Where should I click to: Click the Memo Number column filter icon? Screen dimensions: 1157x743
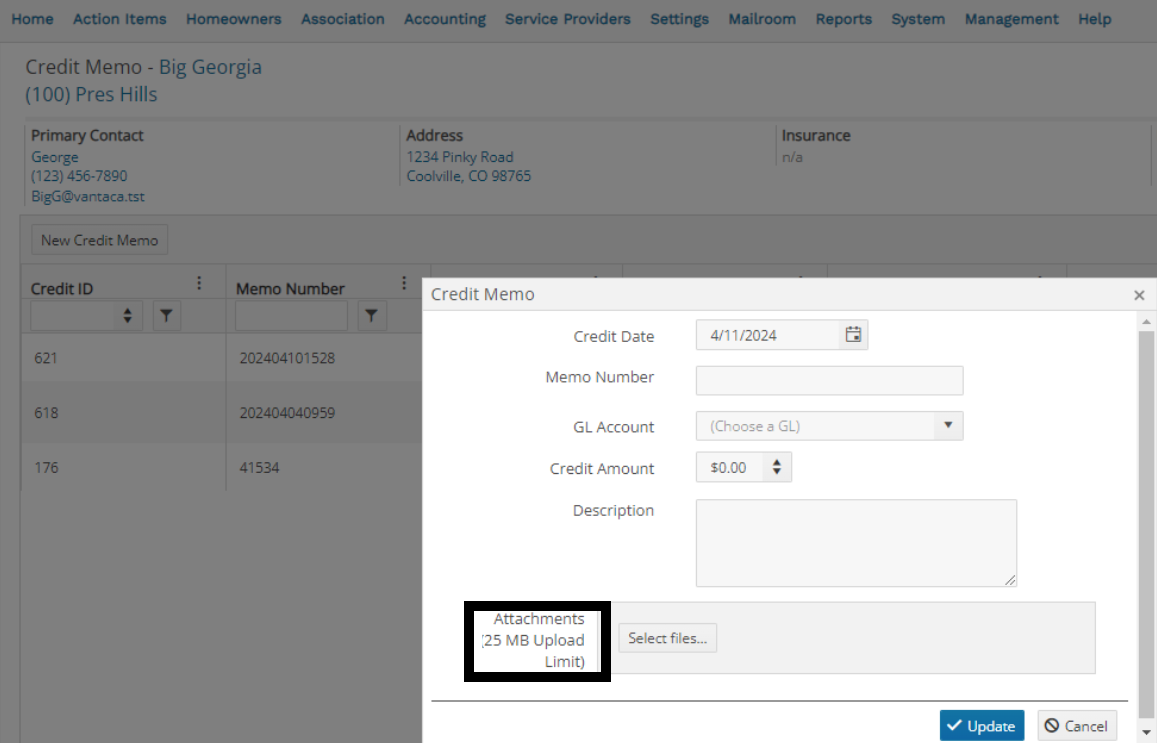pos(372,316)
